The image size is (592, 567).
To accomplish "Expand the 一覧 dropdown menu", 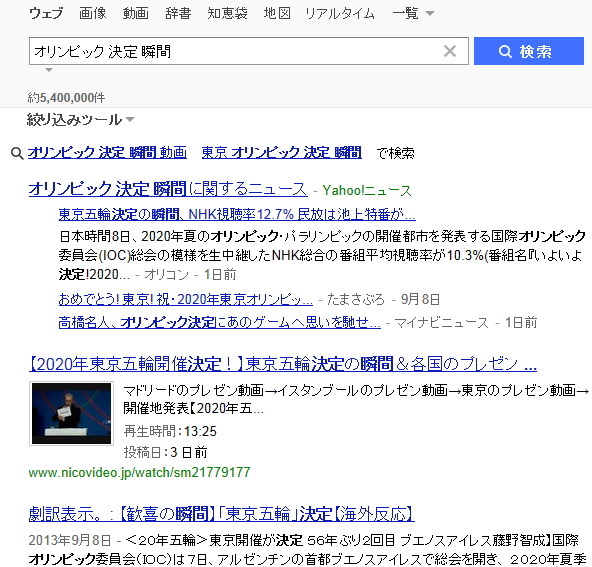I will 413,14.
